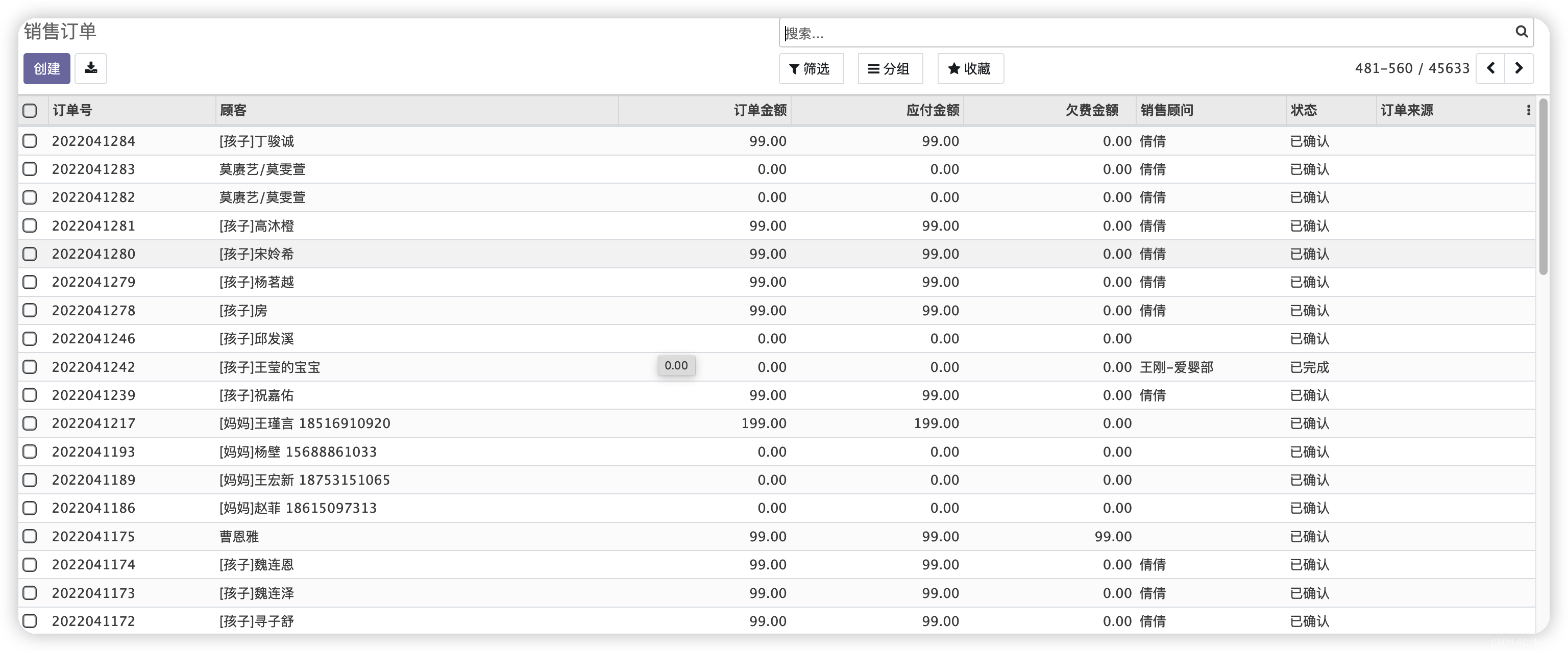Viewport: 1568px width, 652px height.
Task: Click the export download icon next to 创建
Action: tap(91, 68)
